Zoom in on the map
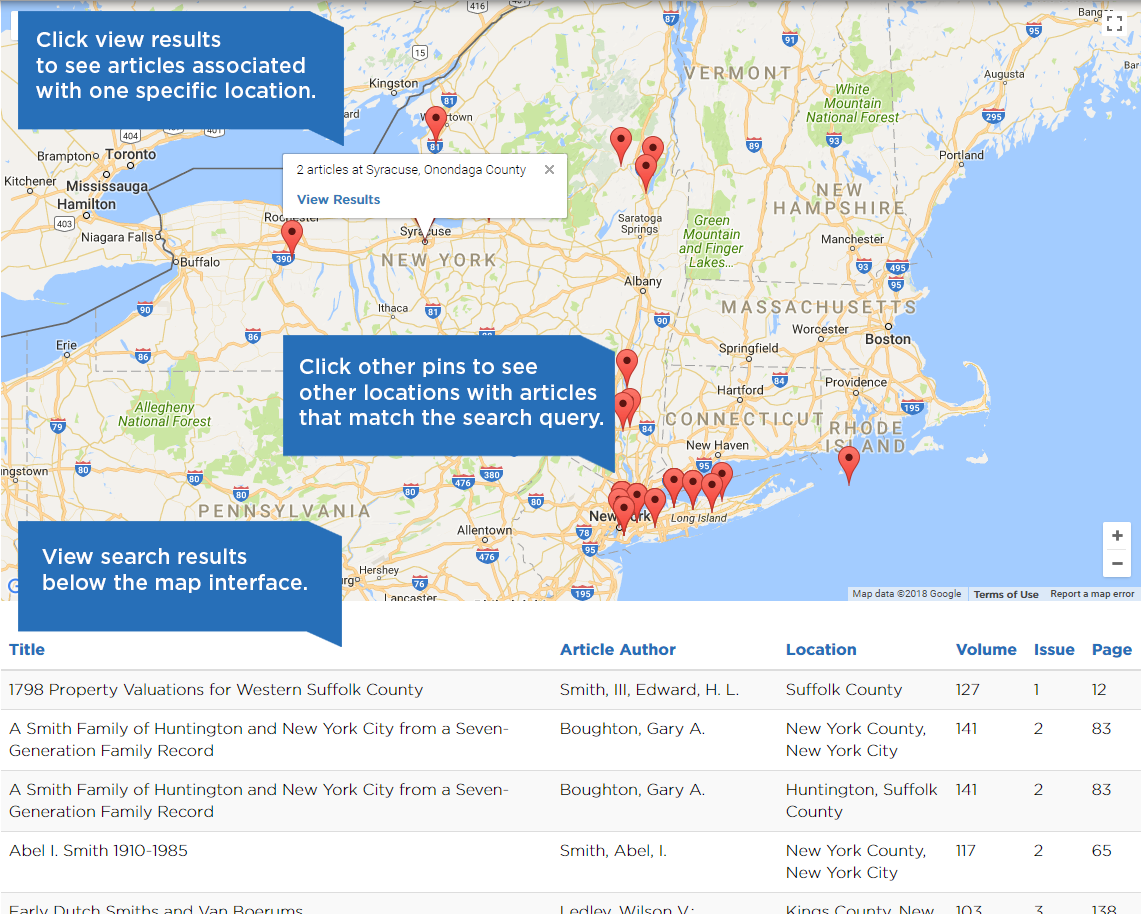 1117,536
